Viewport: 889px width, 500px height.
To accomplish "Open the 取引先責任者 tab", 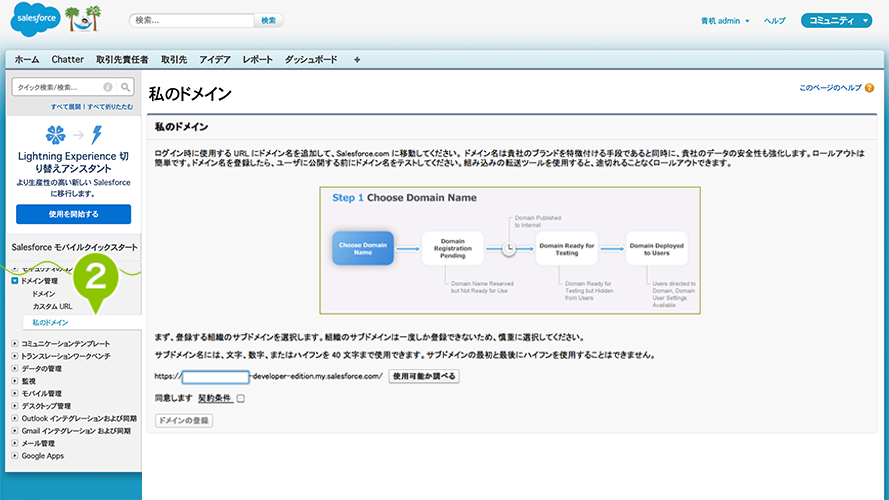I will tap(122, 60).
